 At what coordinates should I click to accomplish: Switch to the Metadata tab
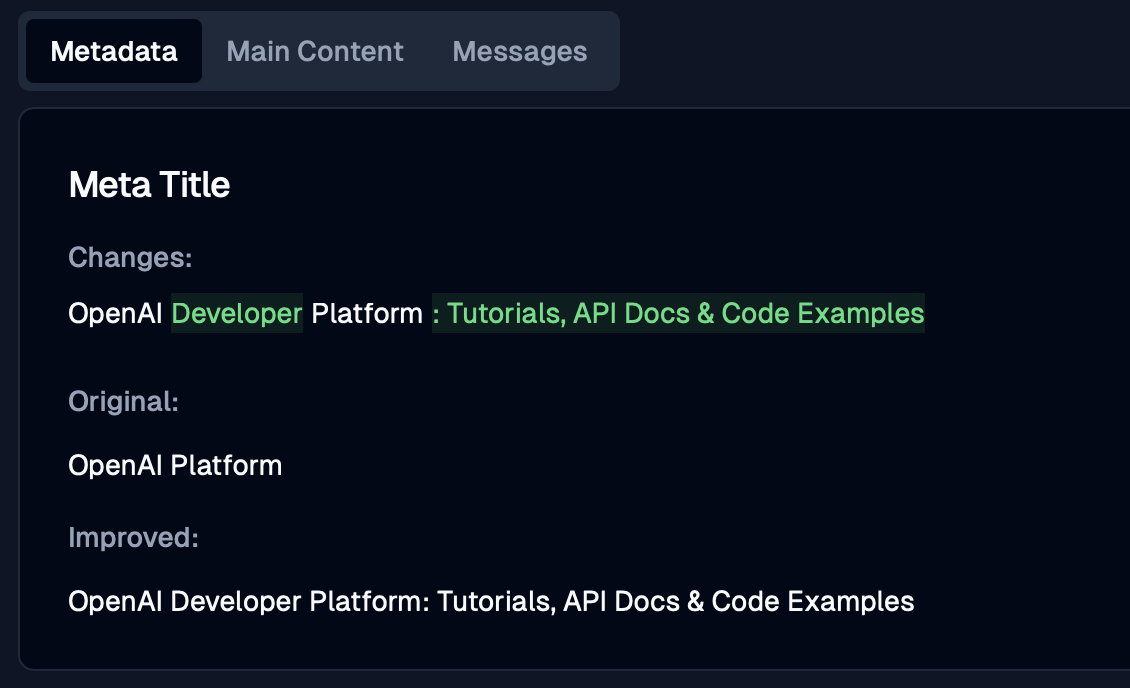(114, 51)
